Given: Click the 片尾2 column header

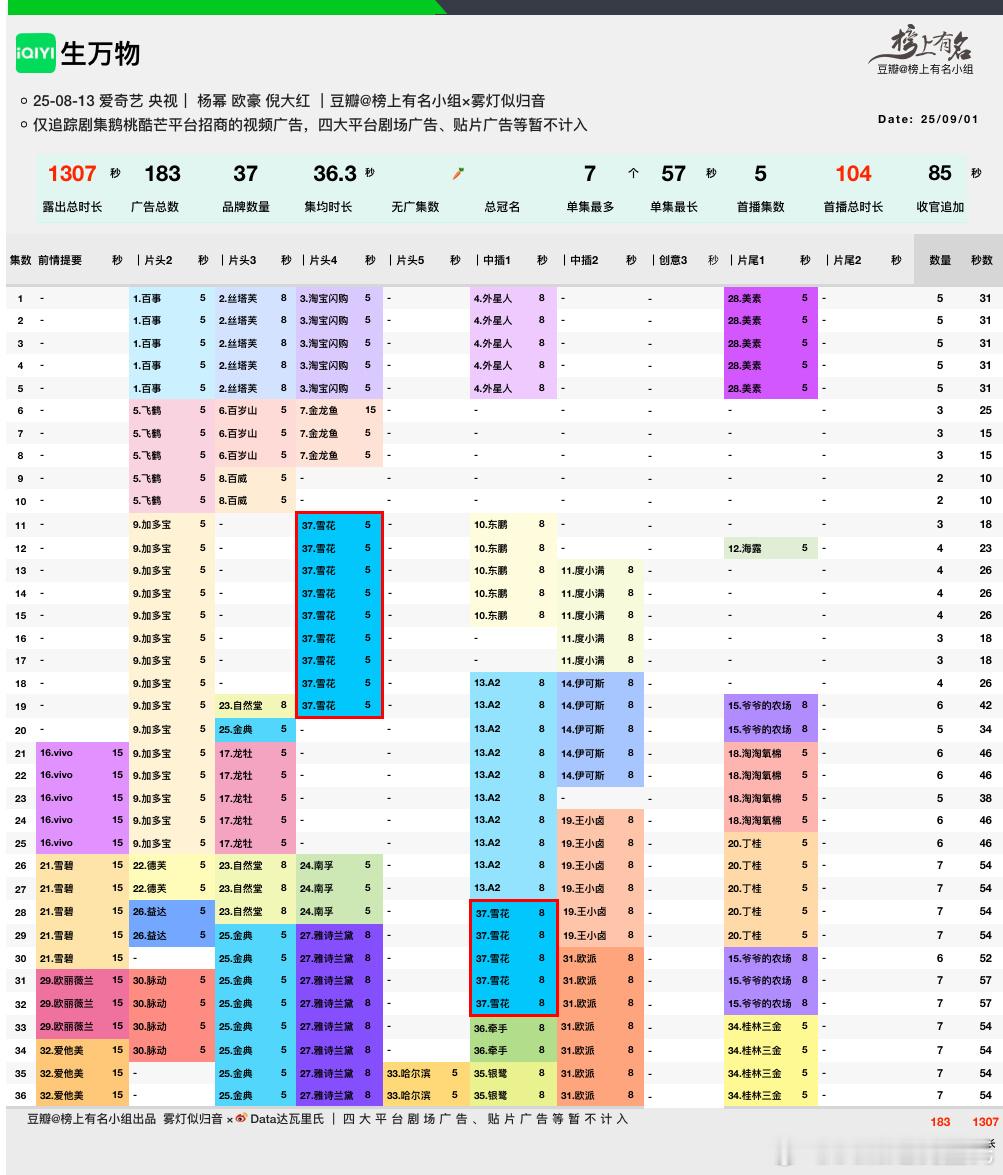Looking at the screenshot, I should click(847, 260).
